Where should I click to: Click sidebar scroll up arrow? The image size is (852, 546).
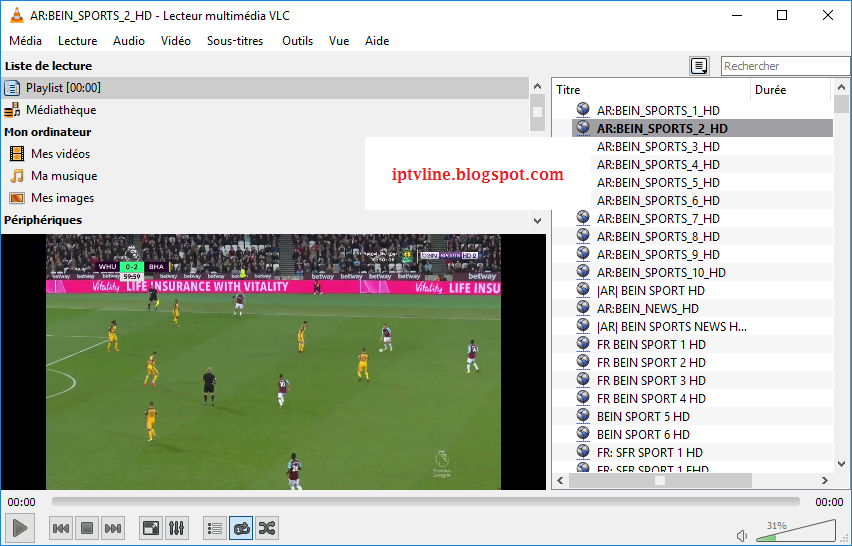click(x=537, y=86)
